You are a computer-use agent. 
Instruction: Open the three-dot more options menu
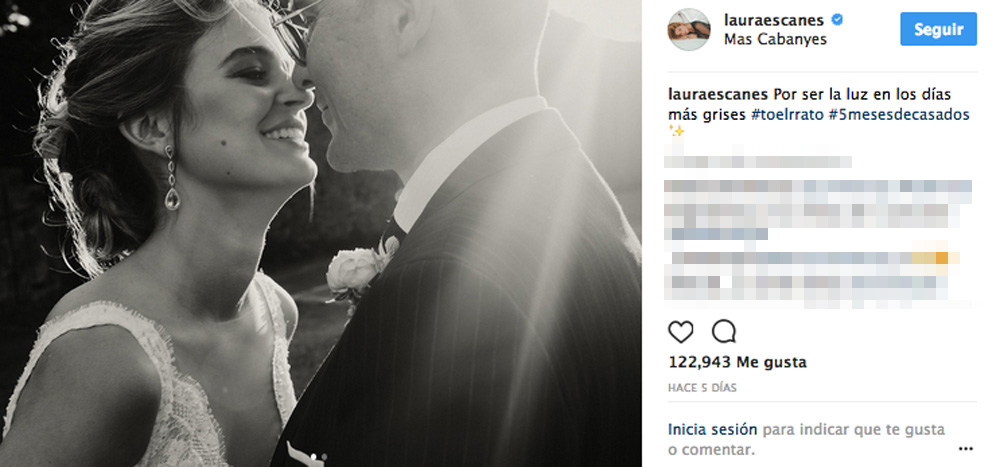tap(966, 448)
